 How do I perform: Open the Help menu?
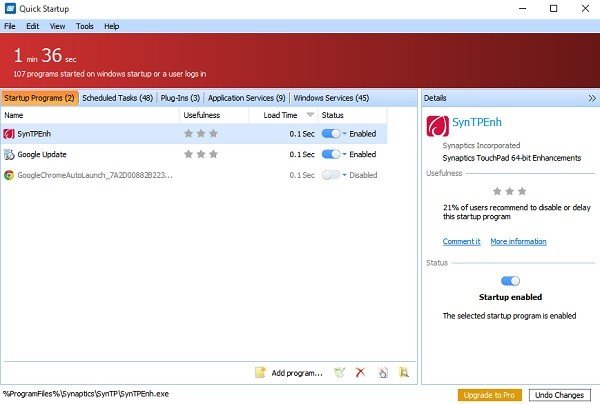tap(112, 26)
